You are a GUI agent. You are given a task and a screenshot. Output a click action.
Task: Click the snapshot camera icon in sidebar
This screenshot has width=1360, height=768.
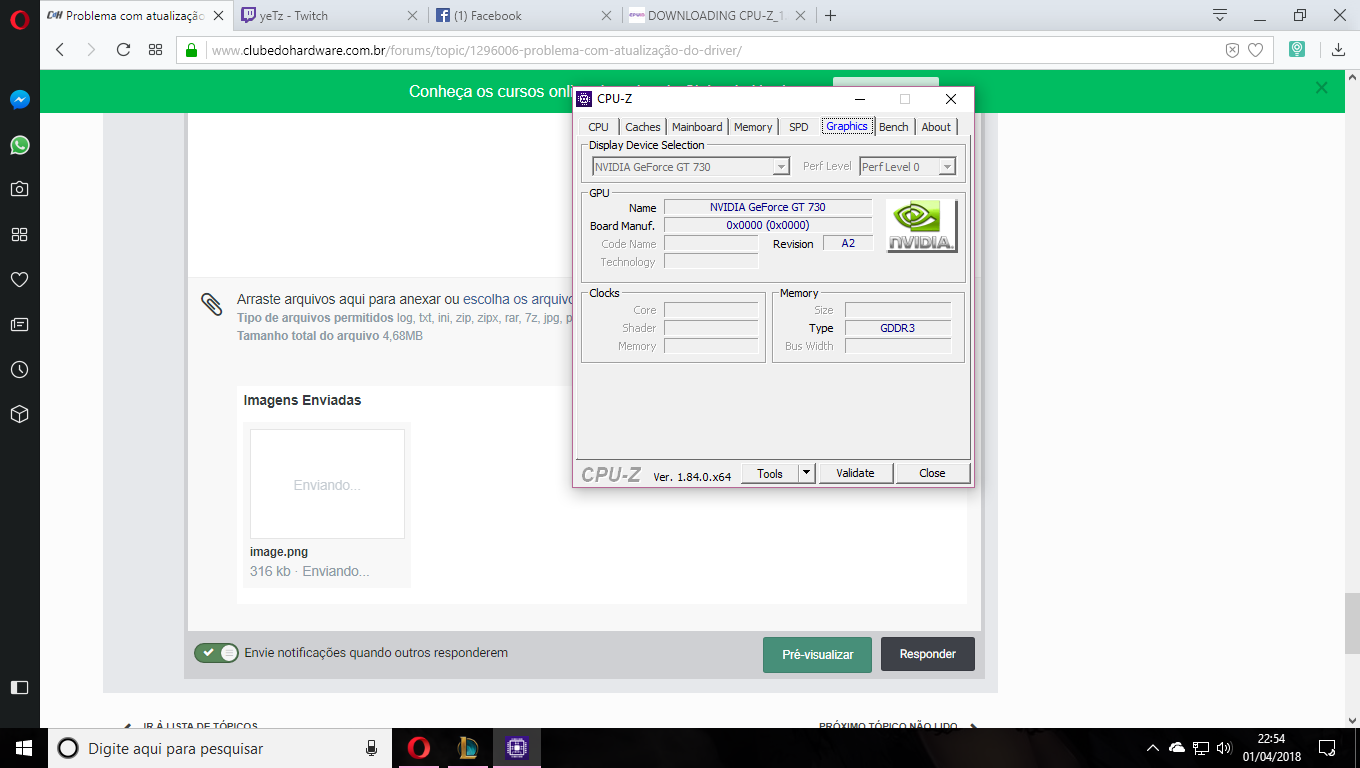click(20, 189)
